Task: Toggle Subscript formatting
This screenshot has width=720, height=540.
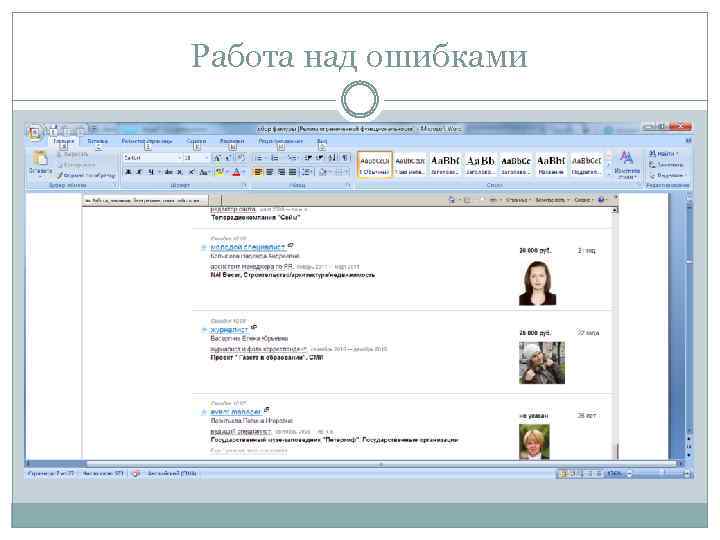Action: coord(180,172)
